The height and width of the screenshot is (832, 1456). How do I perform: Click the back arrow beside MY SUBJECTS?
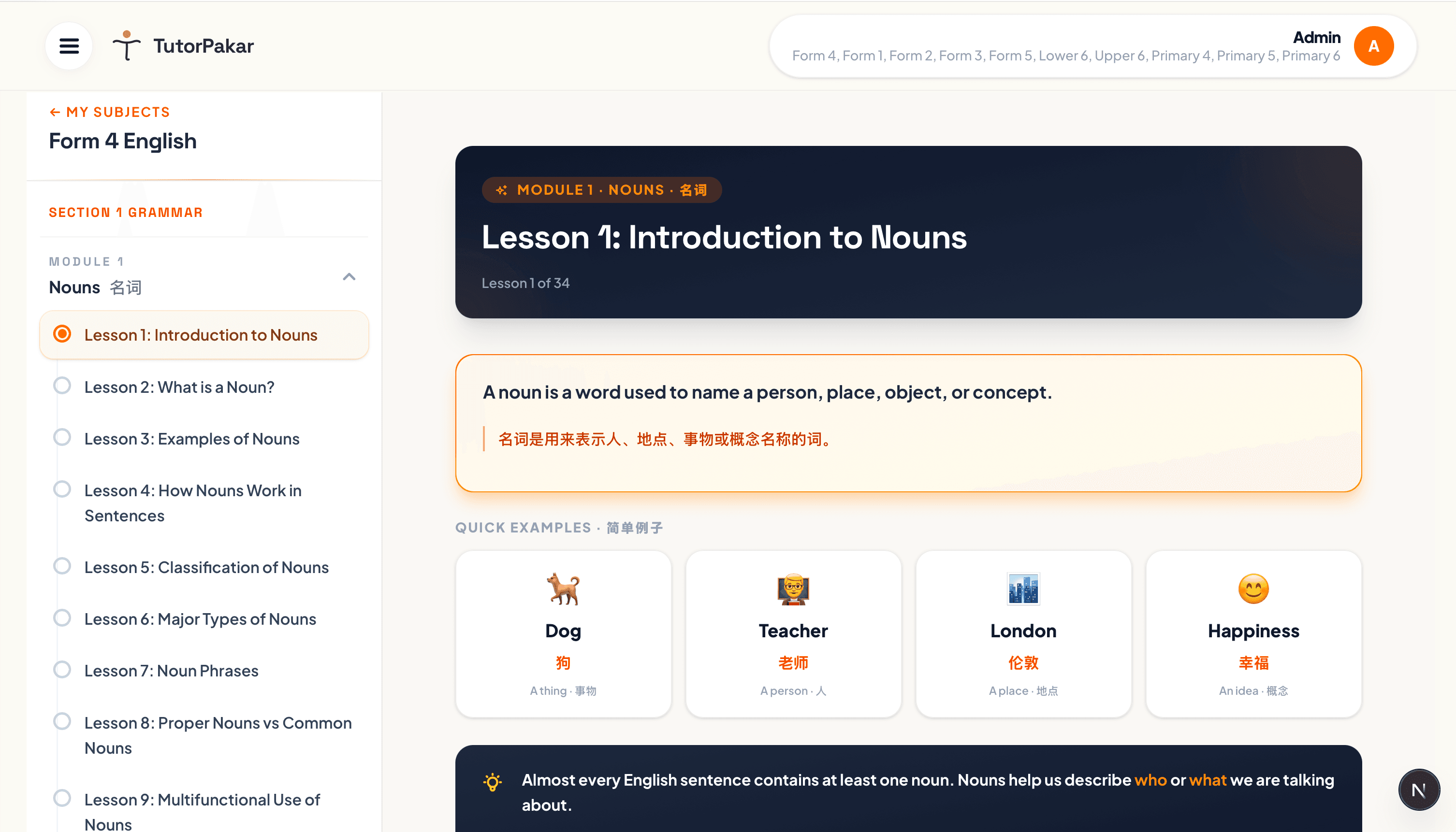click(x=55, y=112)
